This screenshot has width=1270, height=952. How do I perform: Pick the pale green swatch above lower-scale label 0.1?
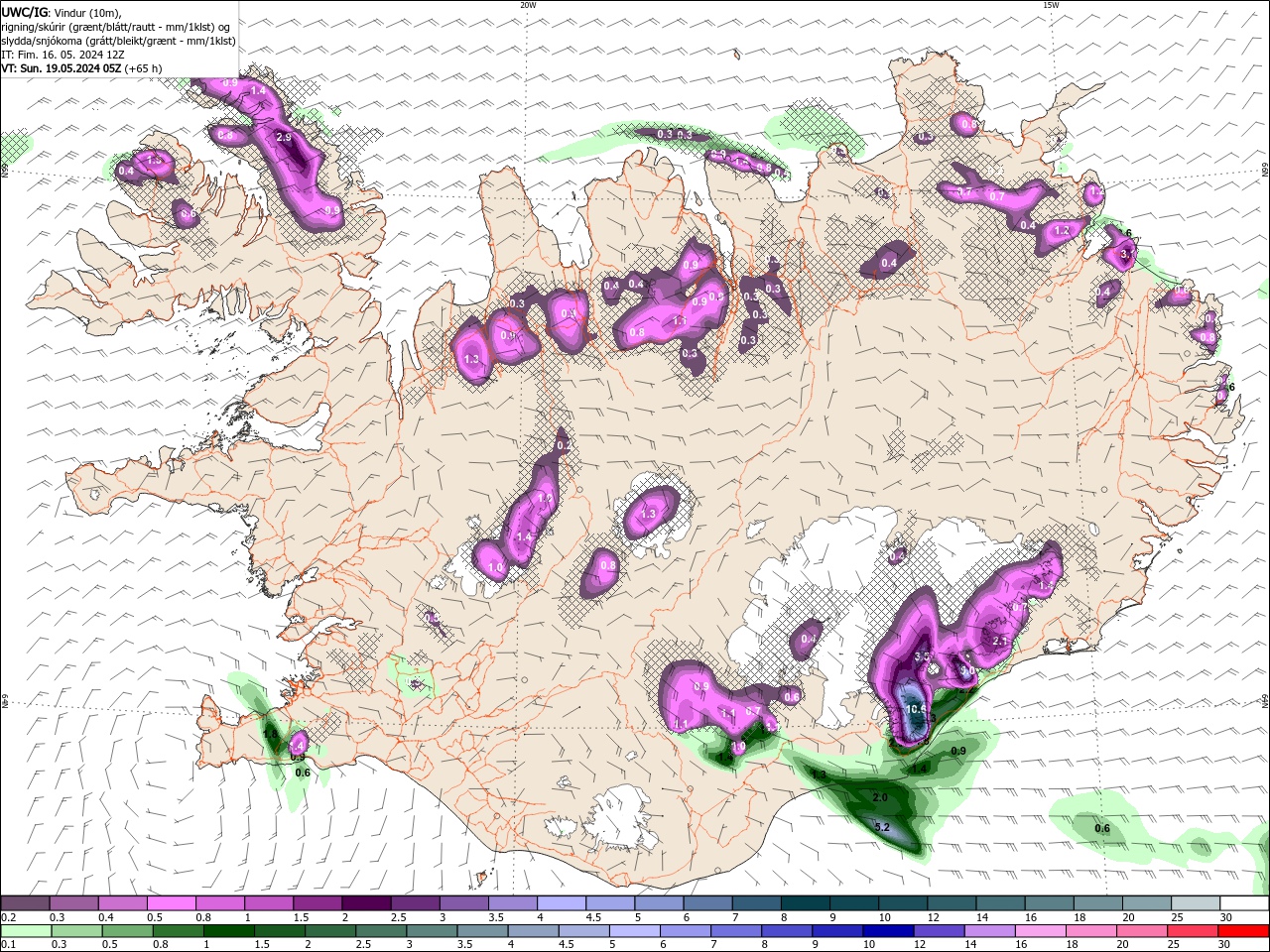click(x=26, y=931)
